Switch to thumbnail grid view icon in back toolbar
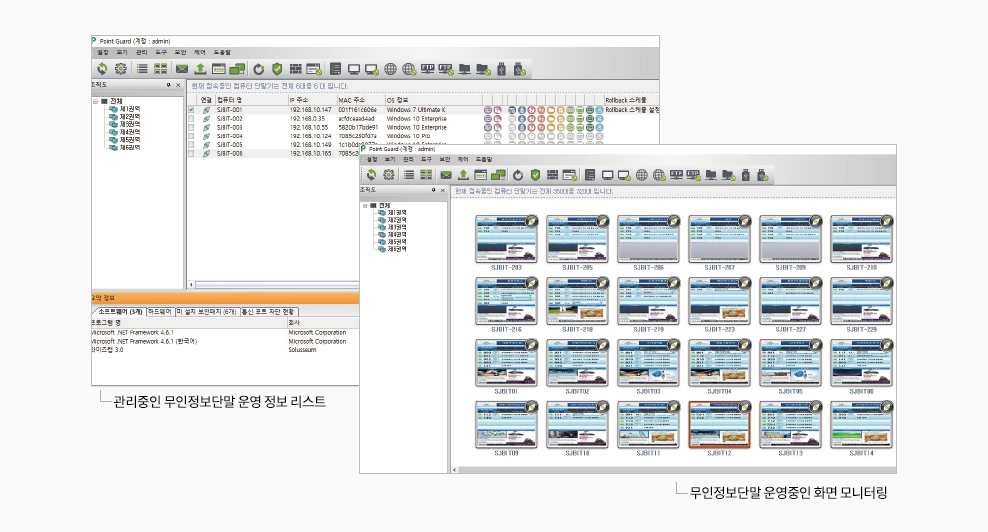This screenshot has width=988, height=532. (x=160, y=69)
